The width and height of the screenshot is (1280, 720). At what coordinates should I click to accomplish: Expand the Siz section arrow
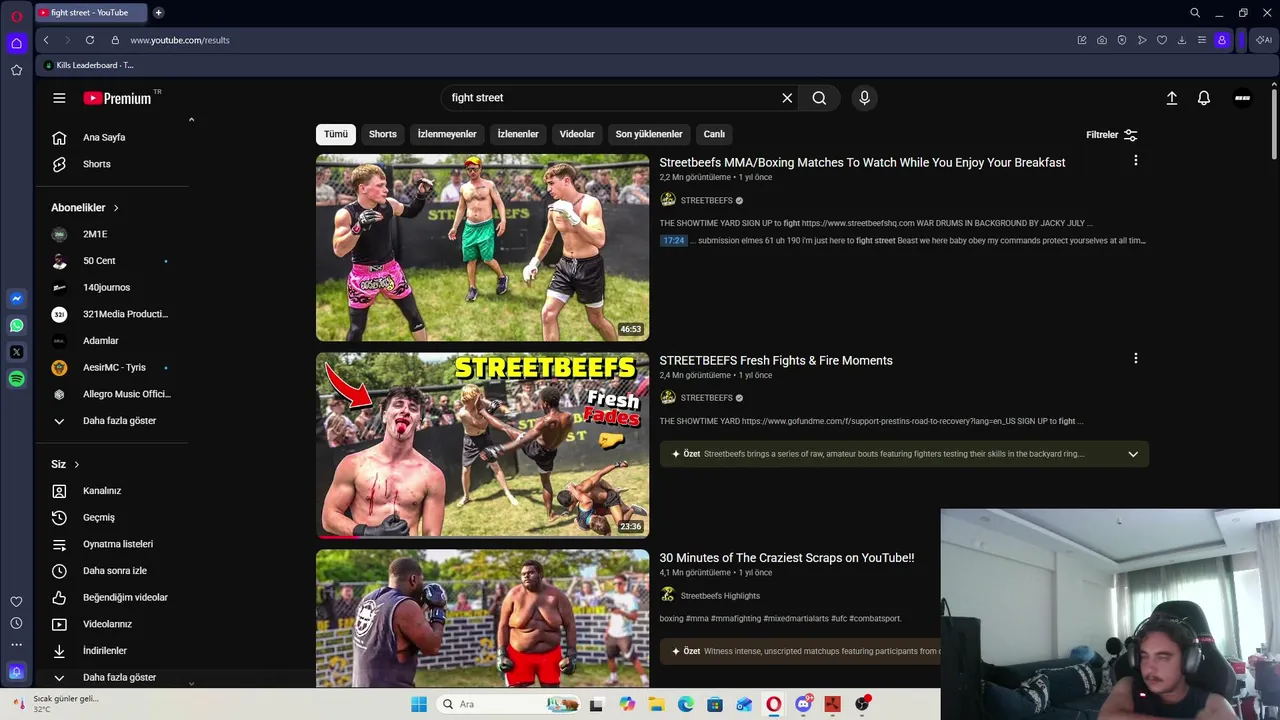[x=76, y=464]
